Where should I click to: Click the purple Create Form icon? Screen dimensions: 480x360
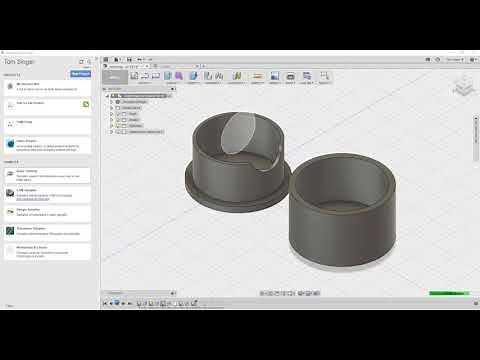point(179,76)
